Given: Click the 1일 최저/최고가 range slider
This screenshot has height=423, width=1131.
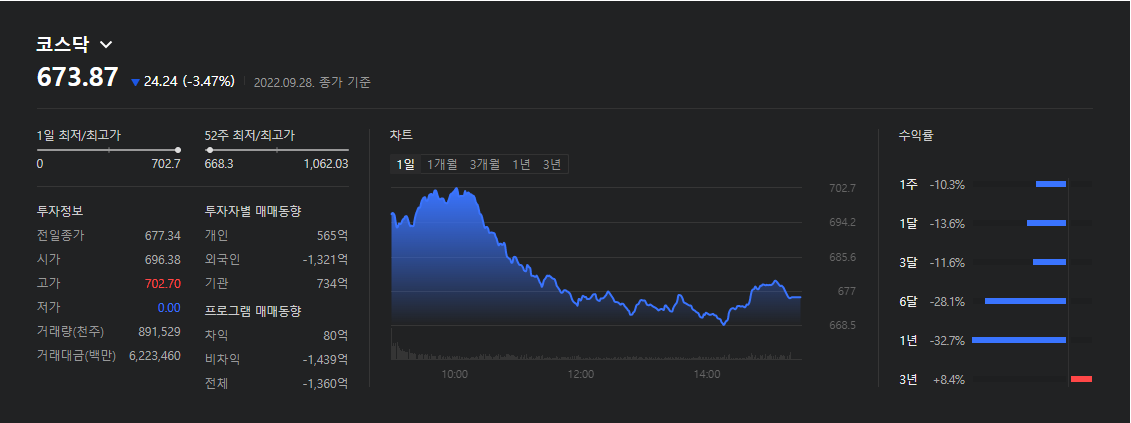Looking at the screenshot, I should tap(108, 149).
